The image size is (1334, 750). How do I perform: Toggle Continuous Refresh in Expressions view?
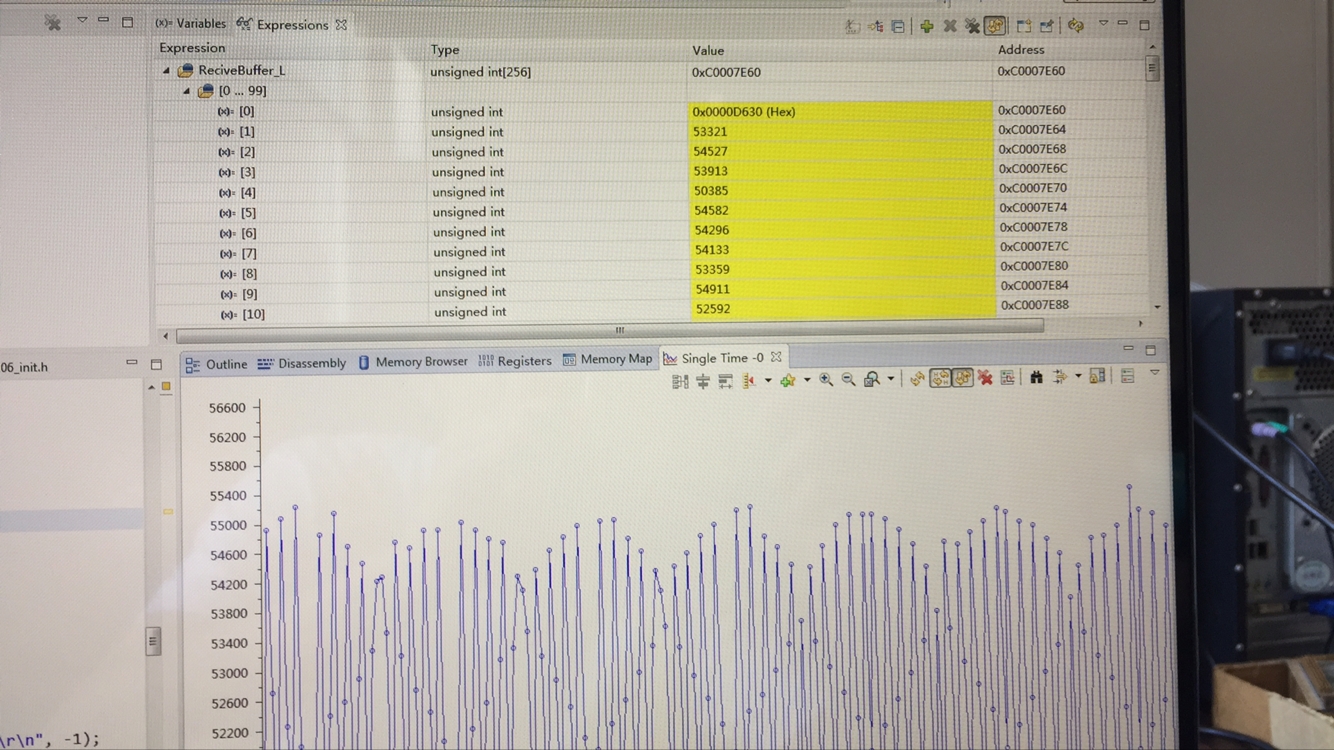pyautogui.click(x=995, y=26)
